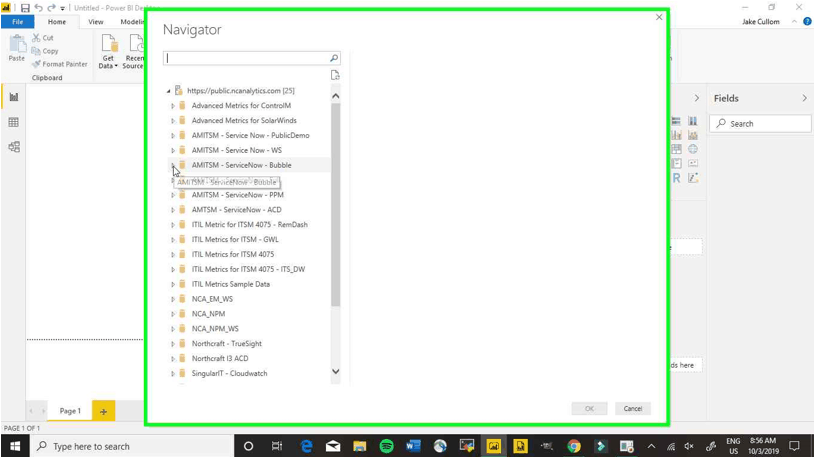Select Northcraft - TrueSight in the list
816x458 pixels.
click(x=228, y=344)
